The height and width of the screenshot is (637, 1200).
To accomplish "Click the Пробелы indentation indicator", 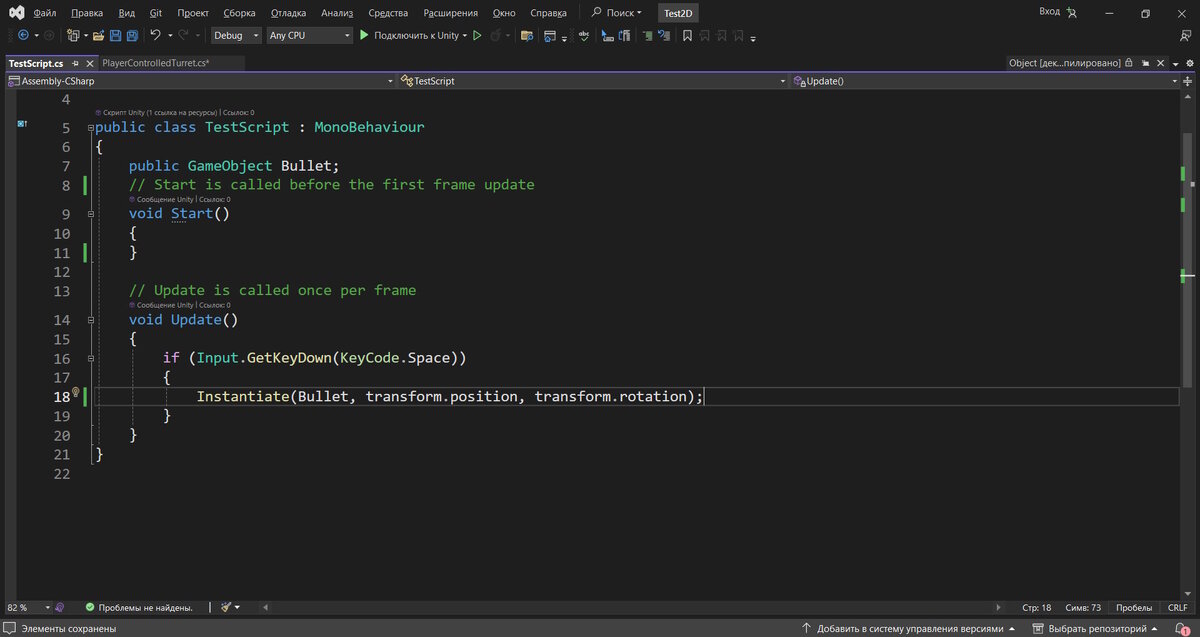I will click(1134, 607).
